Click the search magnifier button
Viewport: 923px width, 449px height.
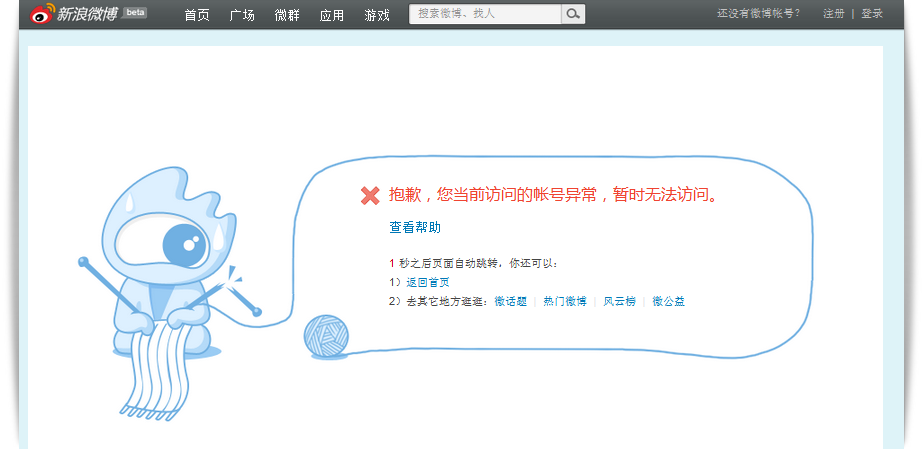coord(573,14)
